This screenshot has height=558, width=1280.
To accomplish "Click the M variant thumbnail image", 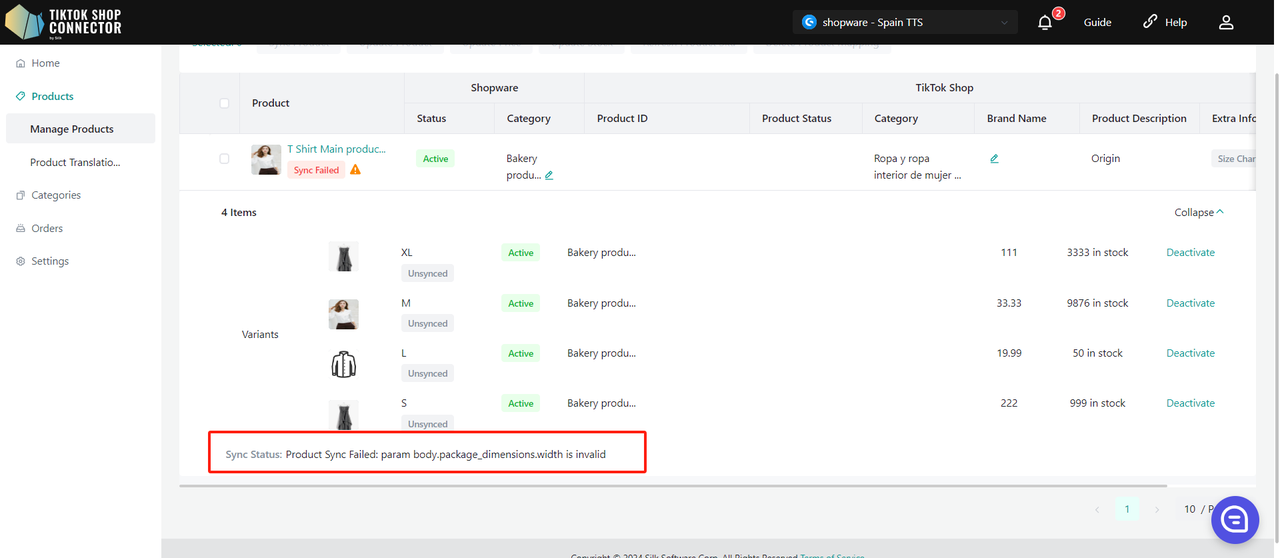I will tap(343, 314).
